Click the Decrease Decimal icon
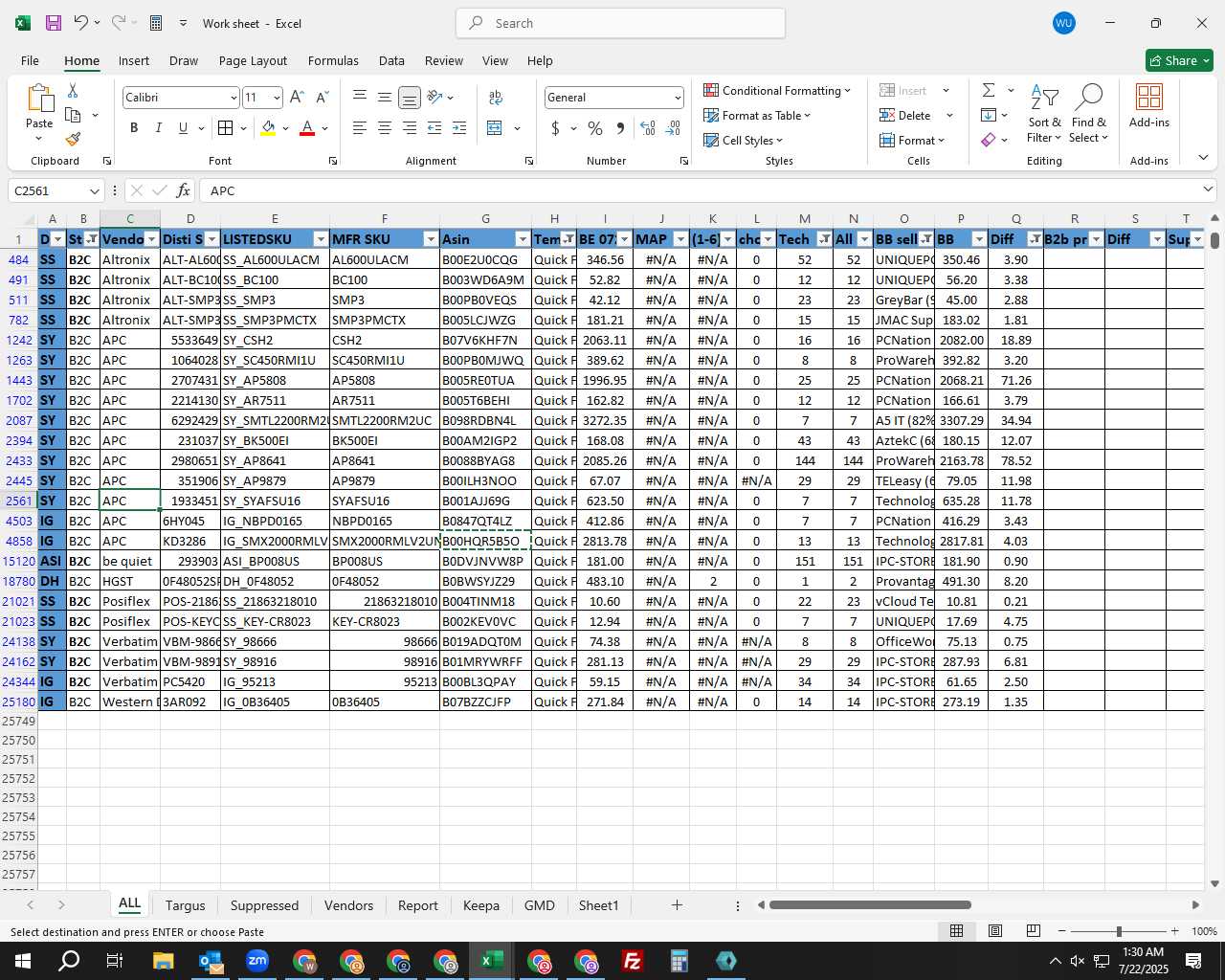 [673, 128]
